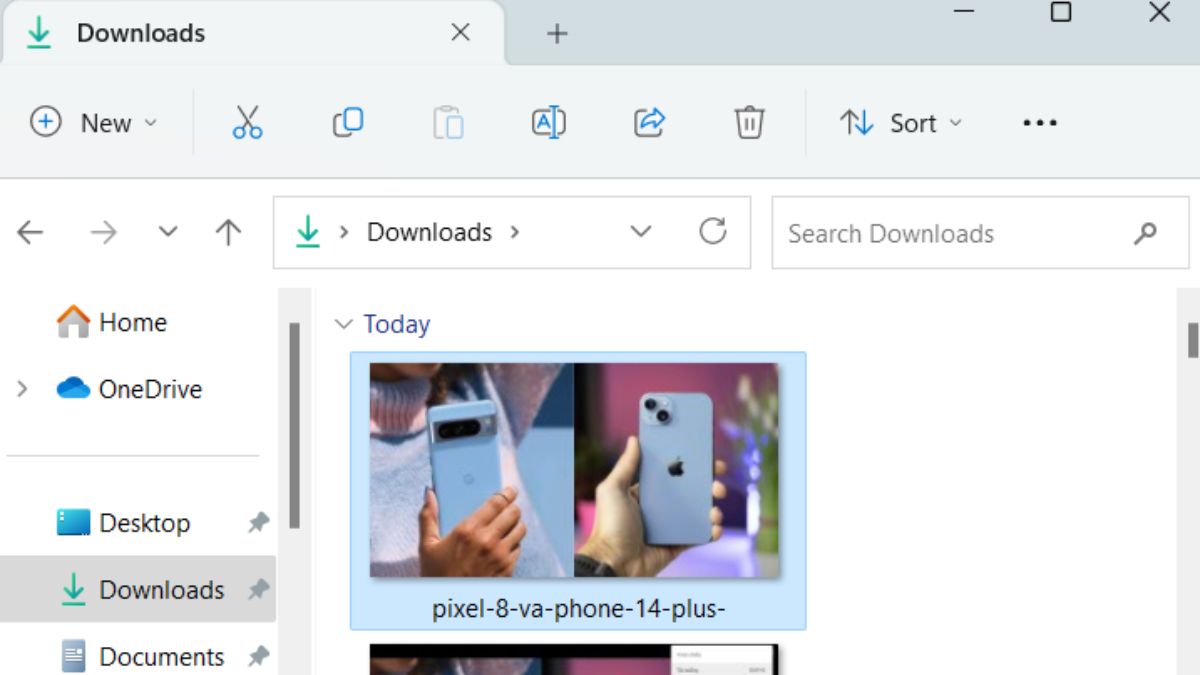
Task: Add a new tab
Action: (x=557, y=34)
